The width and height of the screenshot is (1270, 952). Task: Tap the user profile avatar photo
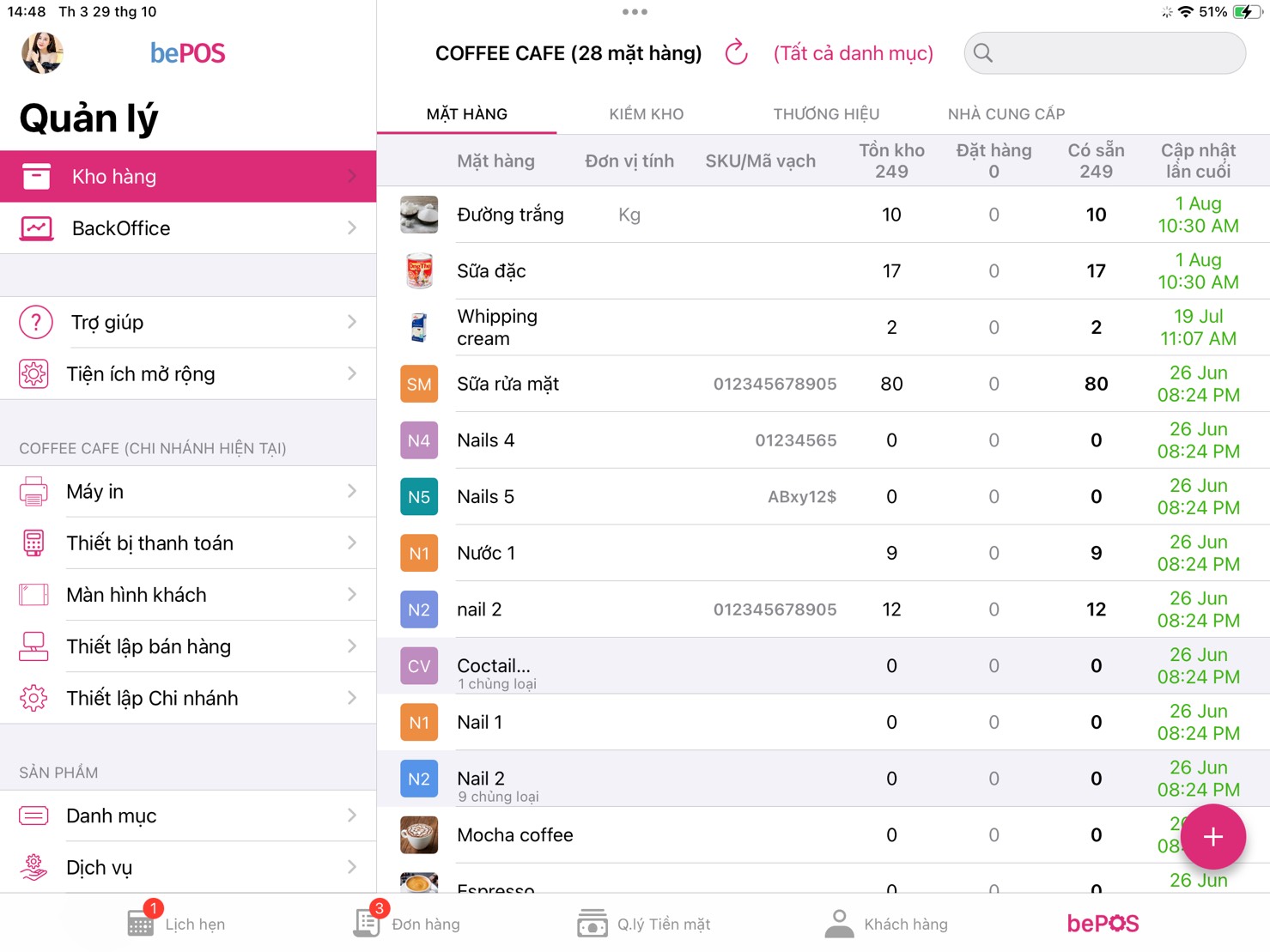(42, 53)
